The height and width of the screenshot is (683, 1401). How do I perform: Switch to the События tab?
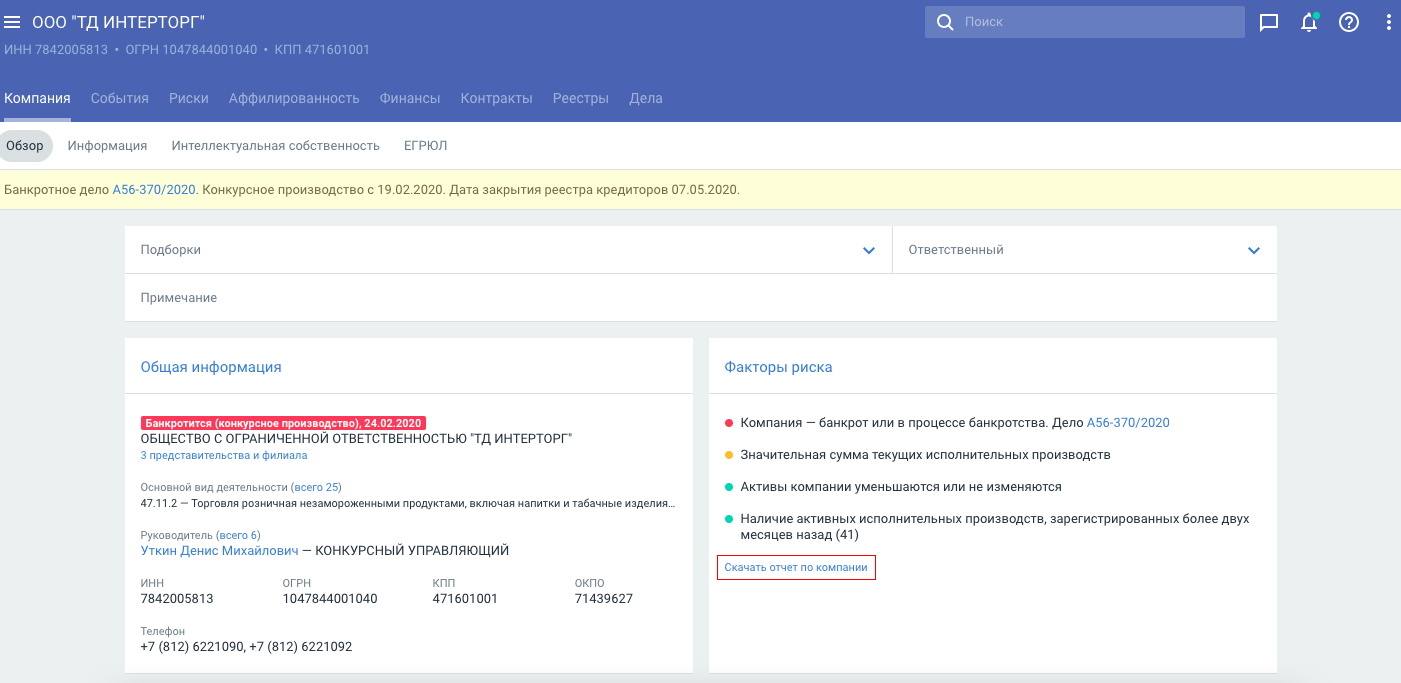[119, 98]
